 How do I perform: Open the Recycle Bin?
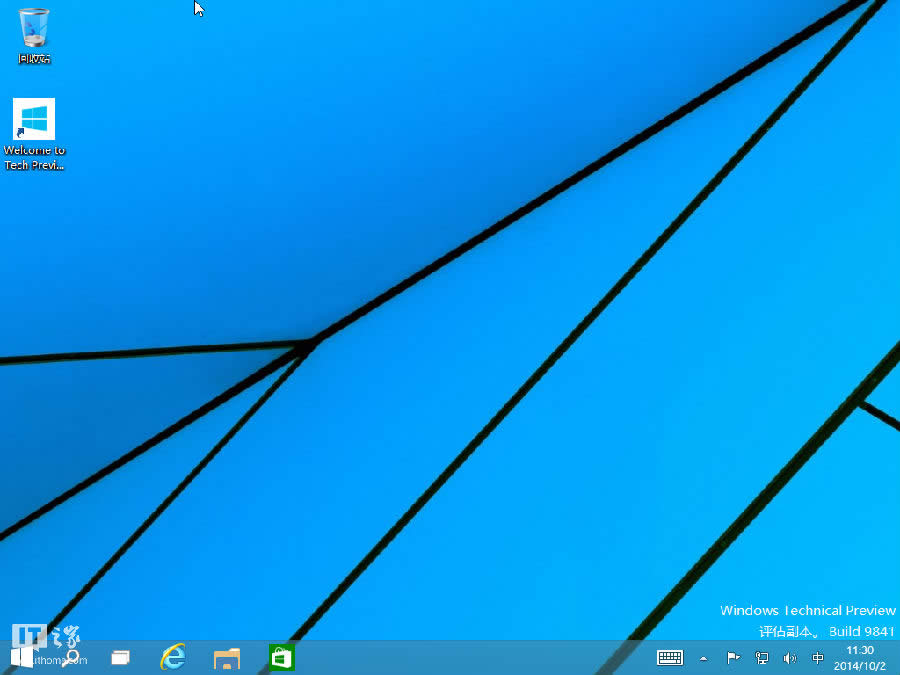(x=34, y=25)
